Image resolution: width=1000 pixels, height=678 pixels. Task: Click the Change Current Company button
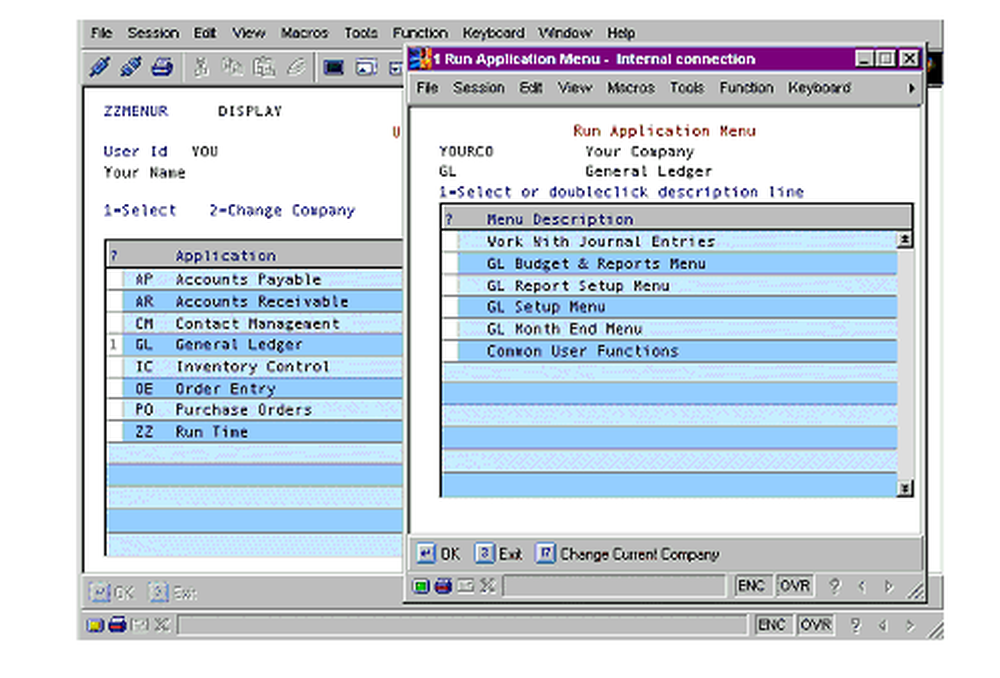627,554
